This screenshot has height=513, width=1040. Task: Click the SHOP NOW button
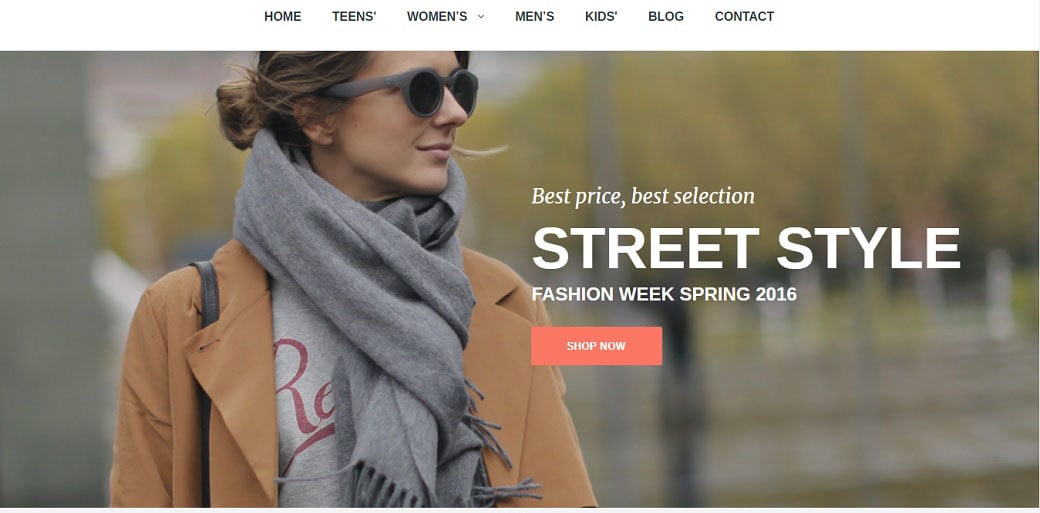[x=596, y=346]
